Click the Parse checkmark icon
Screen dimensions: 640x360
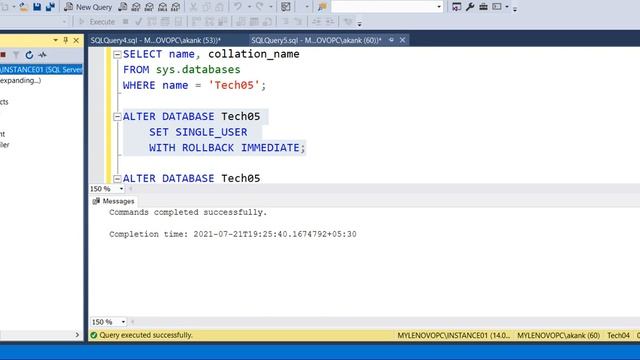pyautogui.click(x=139, y=22)
